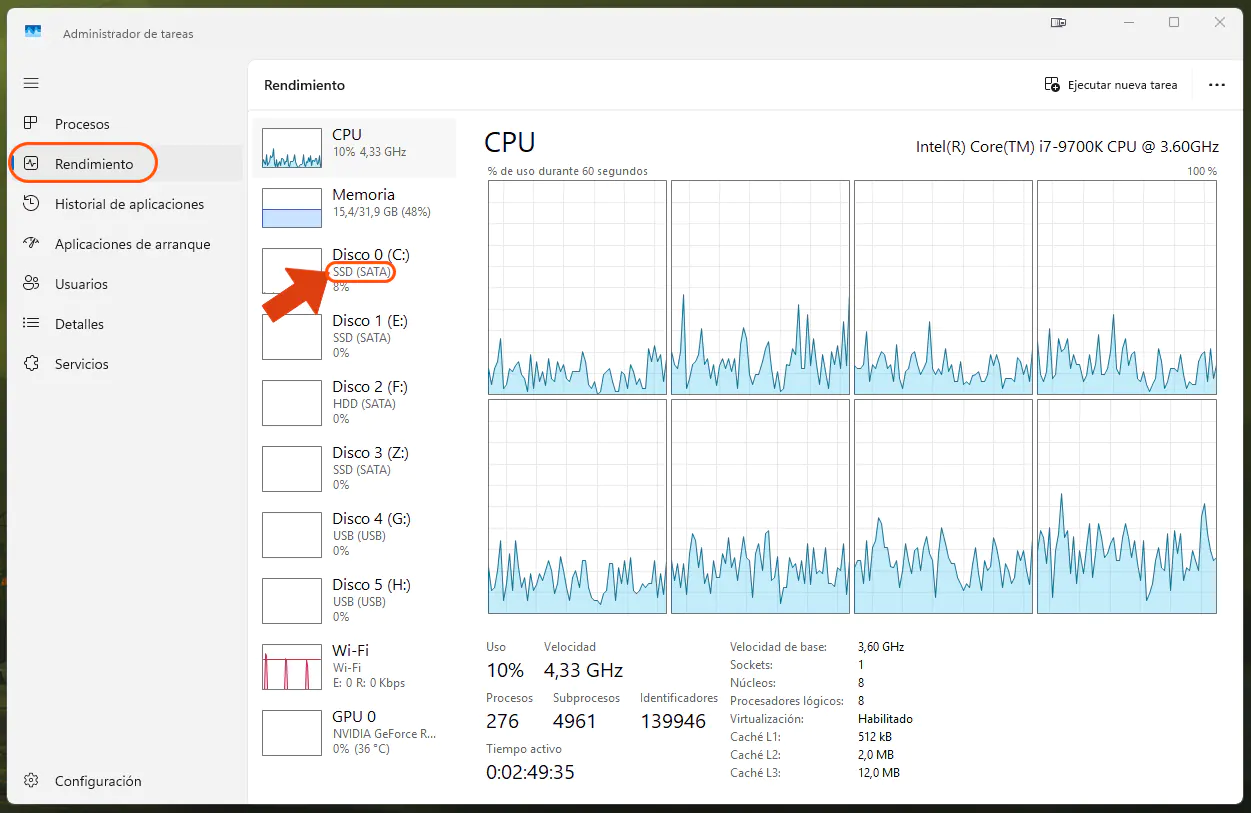
Task: Select Aplicaciones de arranque in sidebar
Action: point(131,243)
